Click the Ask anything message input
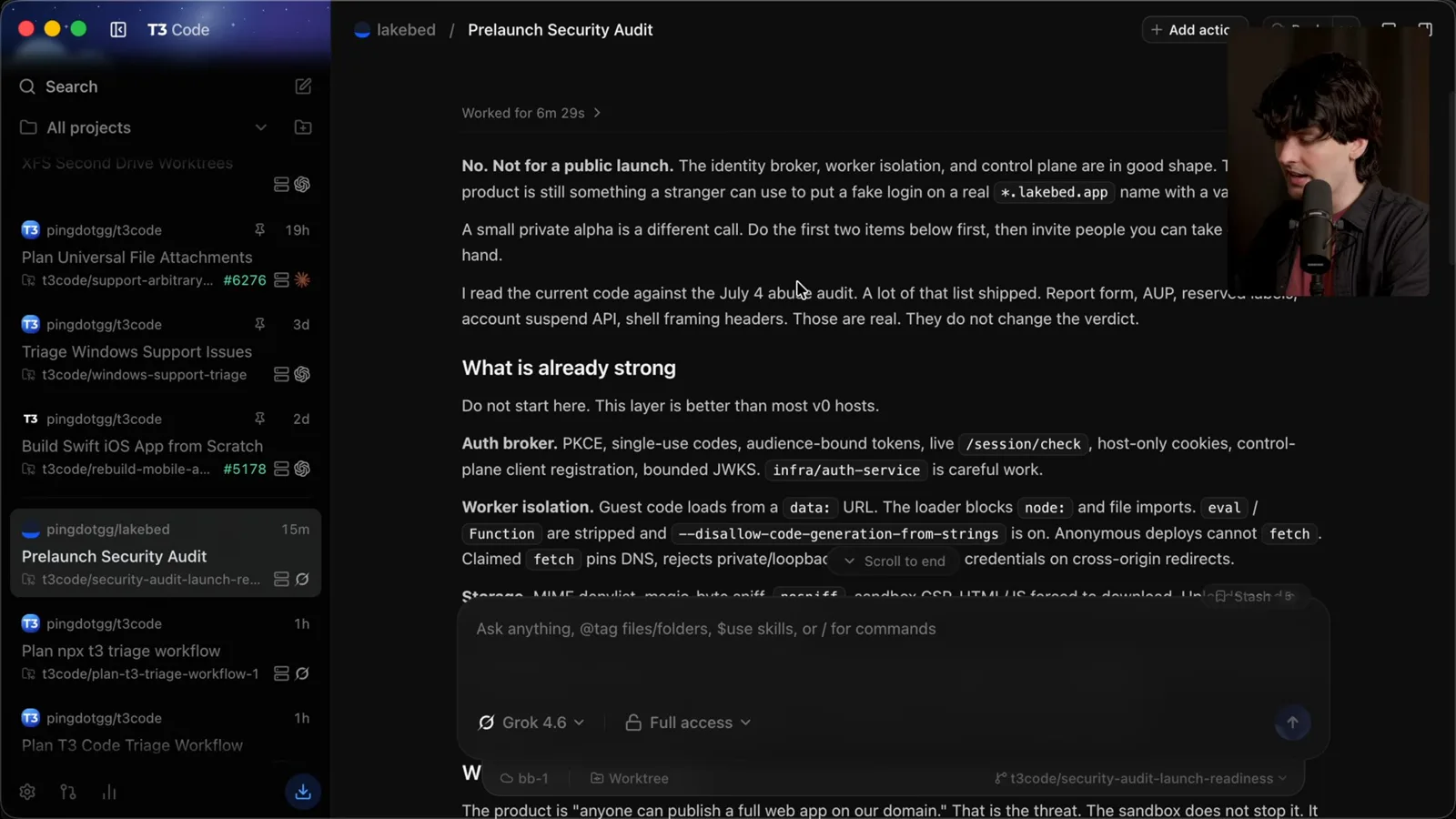This screenshot has height=819, width=1456. click(x=892, y=655)
